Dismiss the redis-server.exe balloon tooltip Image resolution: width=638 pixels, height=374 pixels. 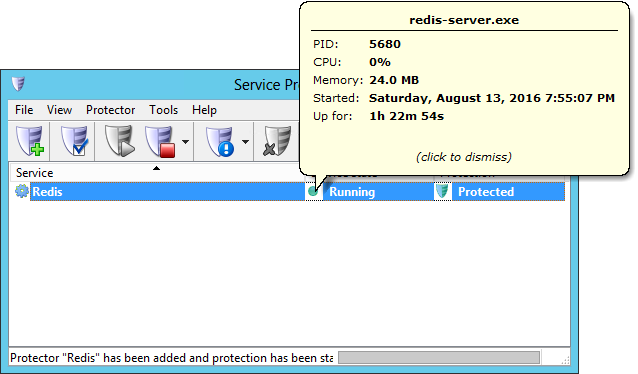point(464,157)
